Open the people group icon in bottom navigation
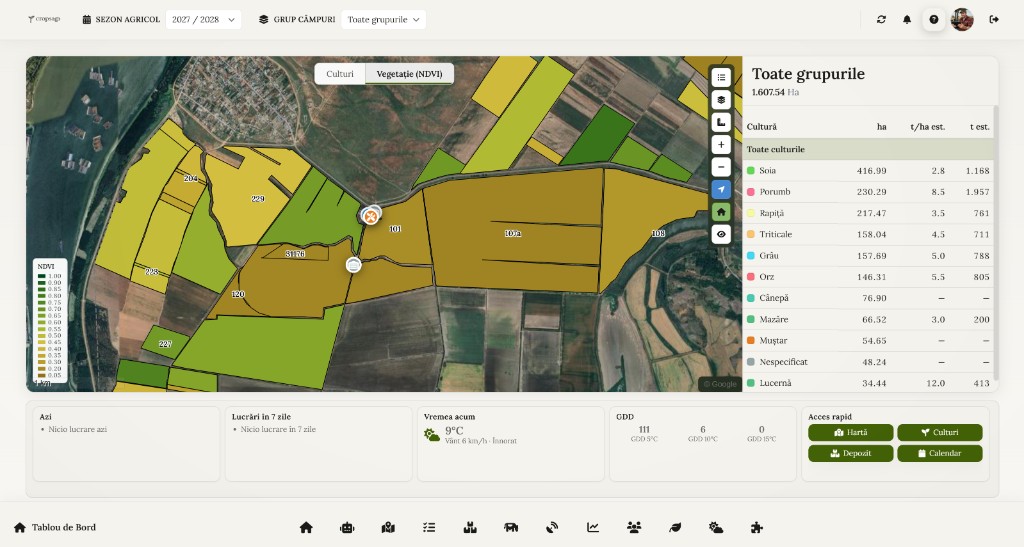The height and width of the screenshot is (547, 1024). point(634,527)
